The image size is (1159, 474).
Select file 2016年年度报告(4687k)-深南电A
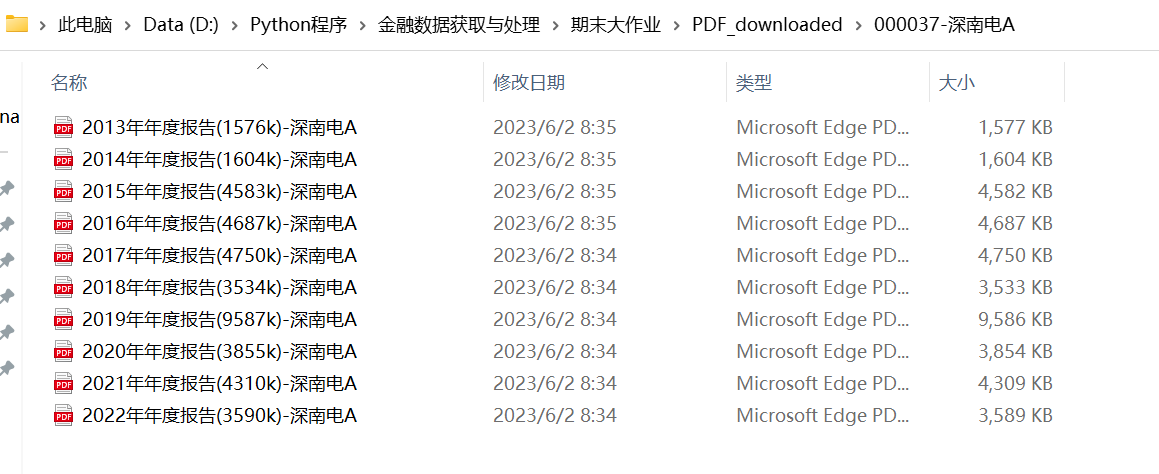click(x=220, y=223)
